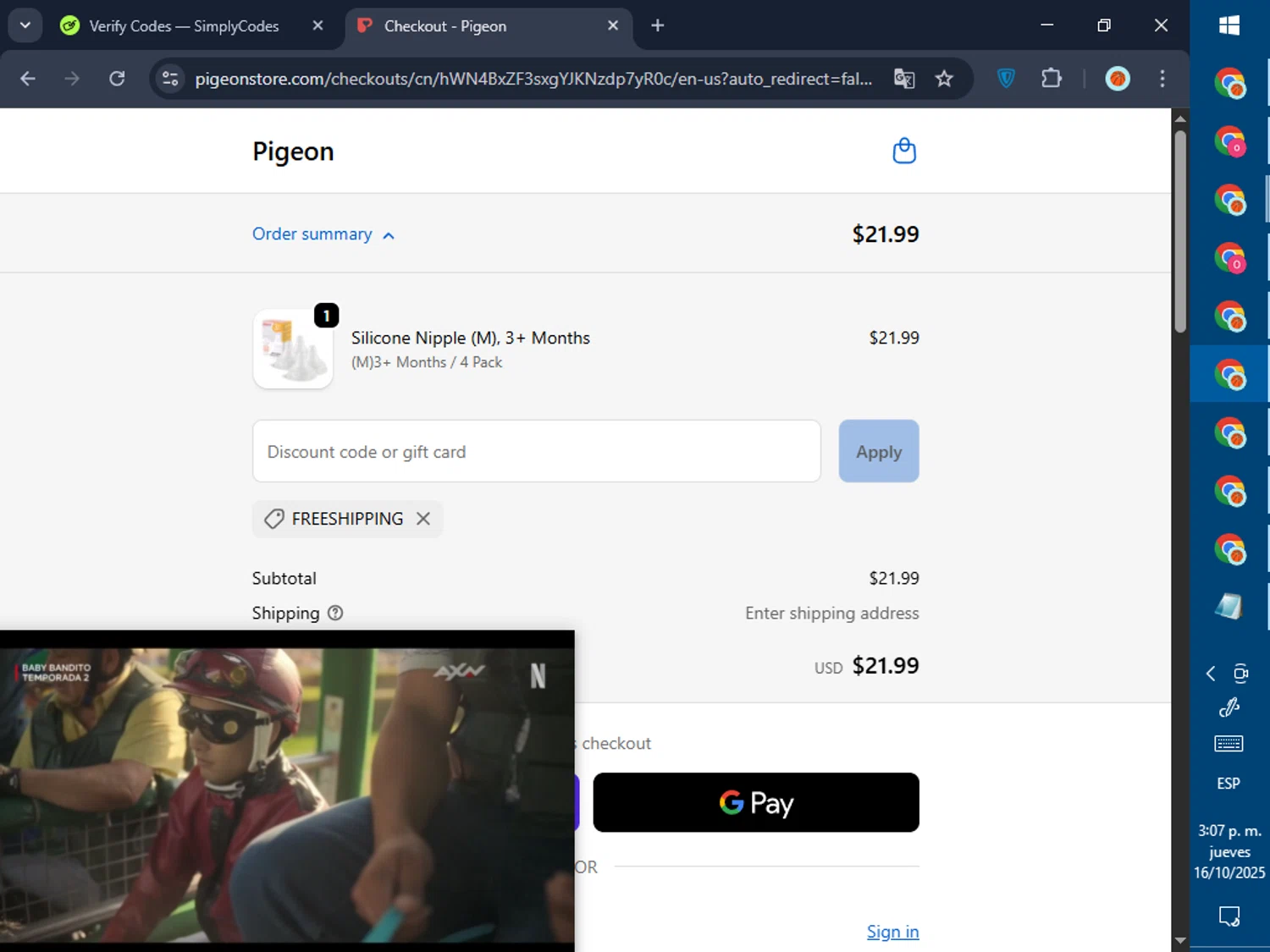This screenshot has height=952, width=1270.
Task: Click the scrollbar down arrow
Action: click(1180, 940)
